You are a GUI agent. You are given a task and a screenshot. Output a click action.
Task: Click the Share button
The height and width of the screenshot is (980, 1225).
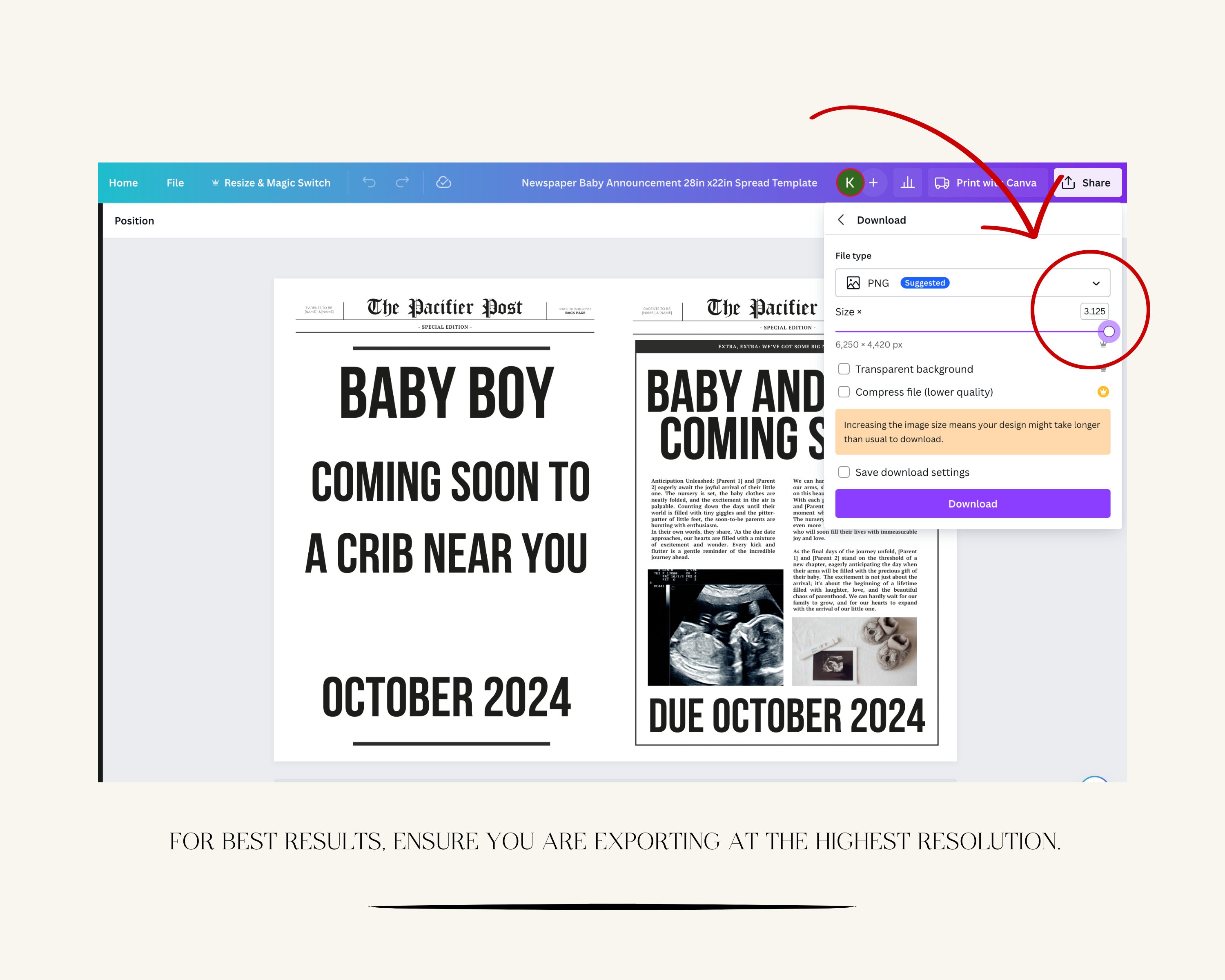(1087, 183)
